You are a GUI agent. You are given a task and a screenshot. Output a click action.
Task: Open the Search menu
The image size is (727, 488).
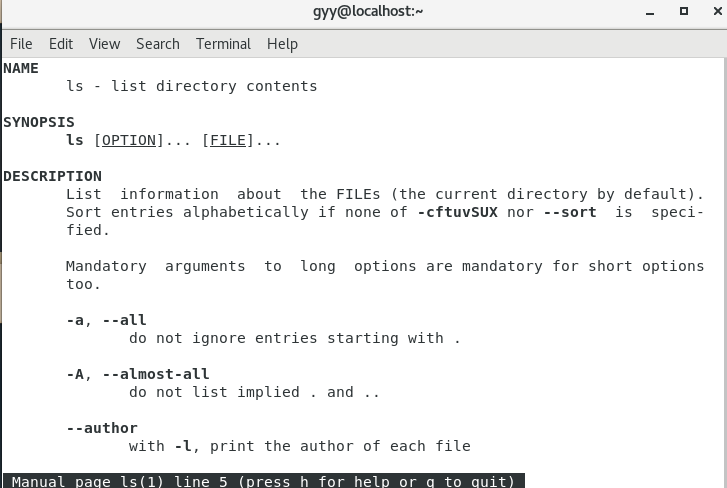(158, 44)
